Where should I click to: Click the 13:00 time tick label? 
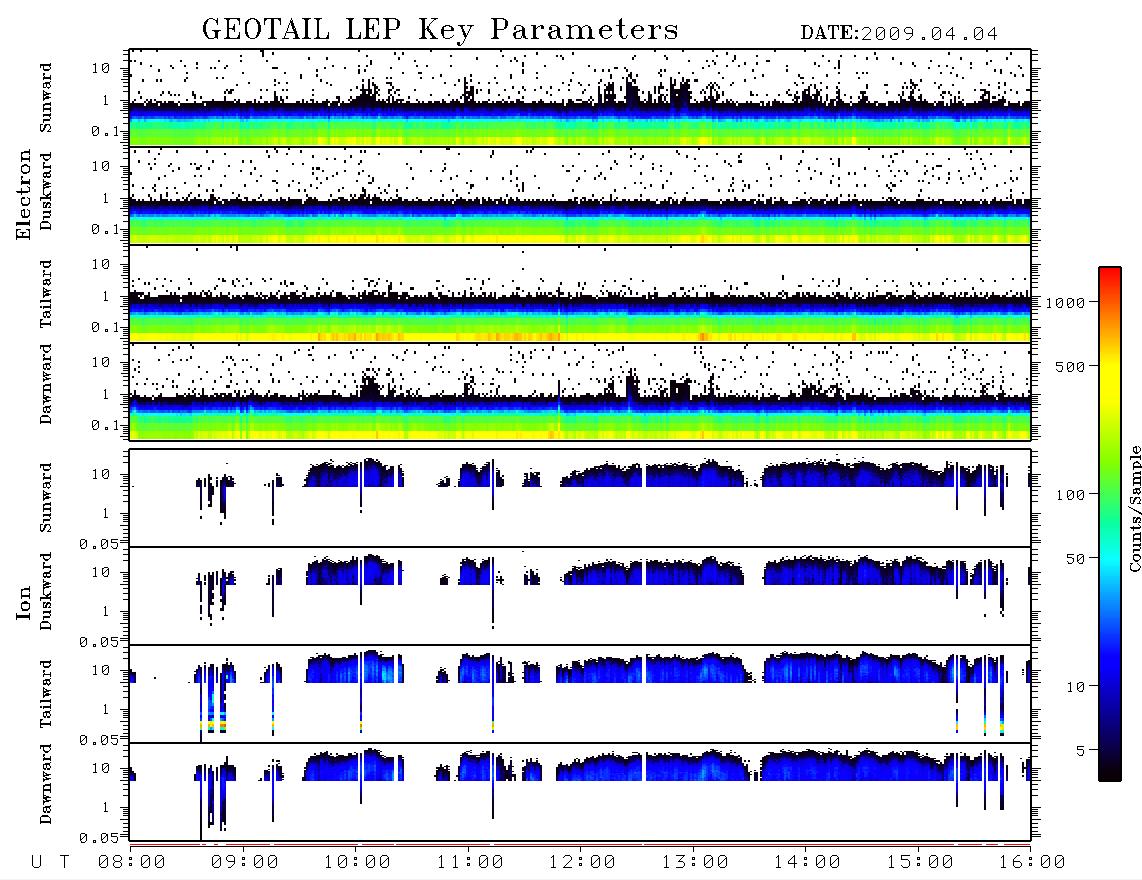(x=696, y=863)
